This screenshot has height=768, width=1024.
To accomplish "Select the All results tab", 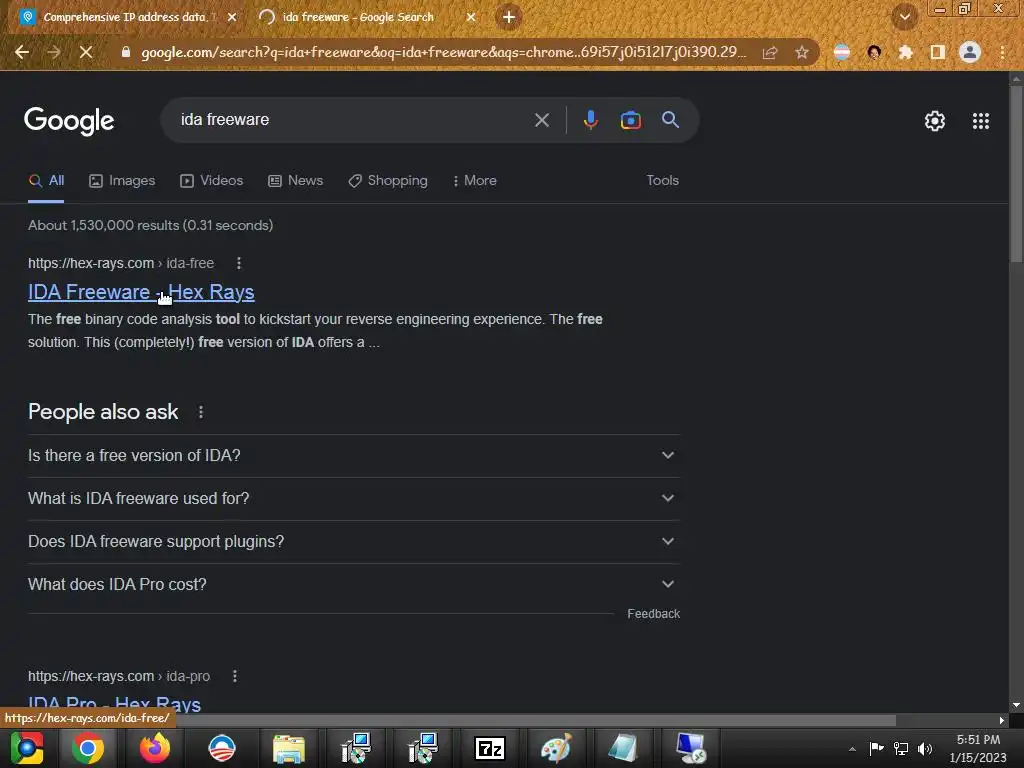I will pos(46,181).
